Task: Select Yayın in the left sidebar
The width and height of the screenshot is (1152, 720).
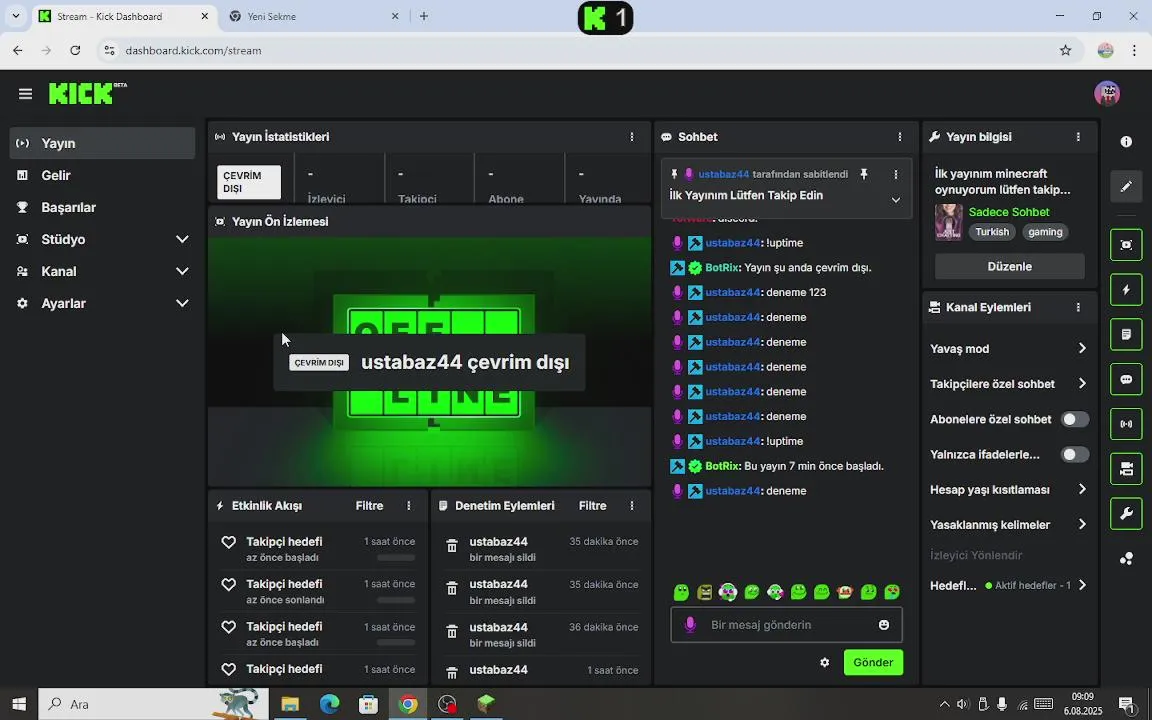Action: click(x=102, y=143)
